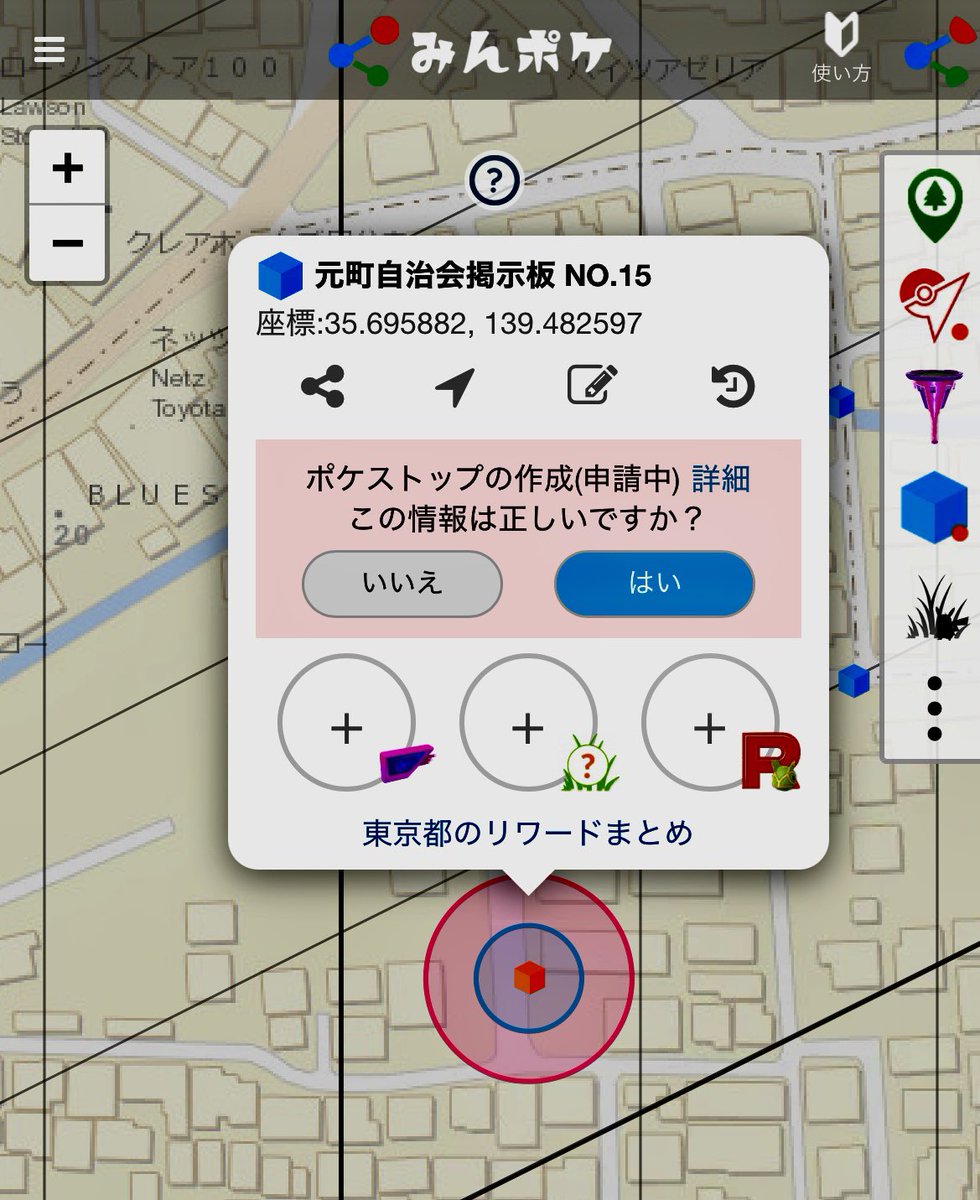Add a raid report with the purple circle
Screen dimensions: 980x1200
(x=347, y=724)
